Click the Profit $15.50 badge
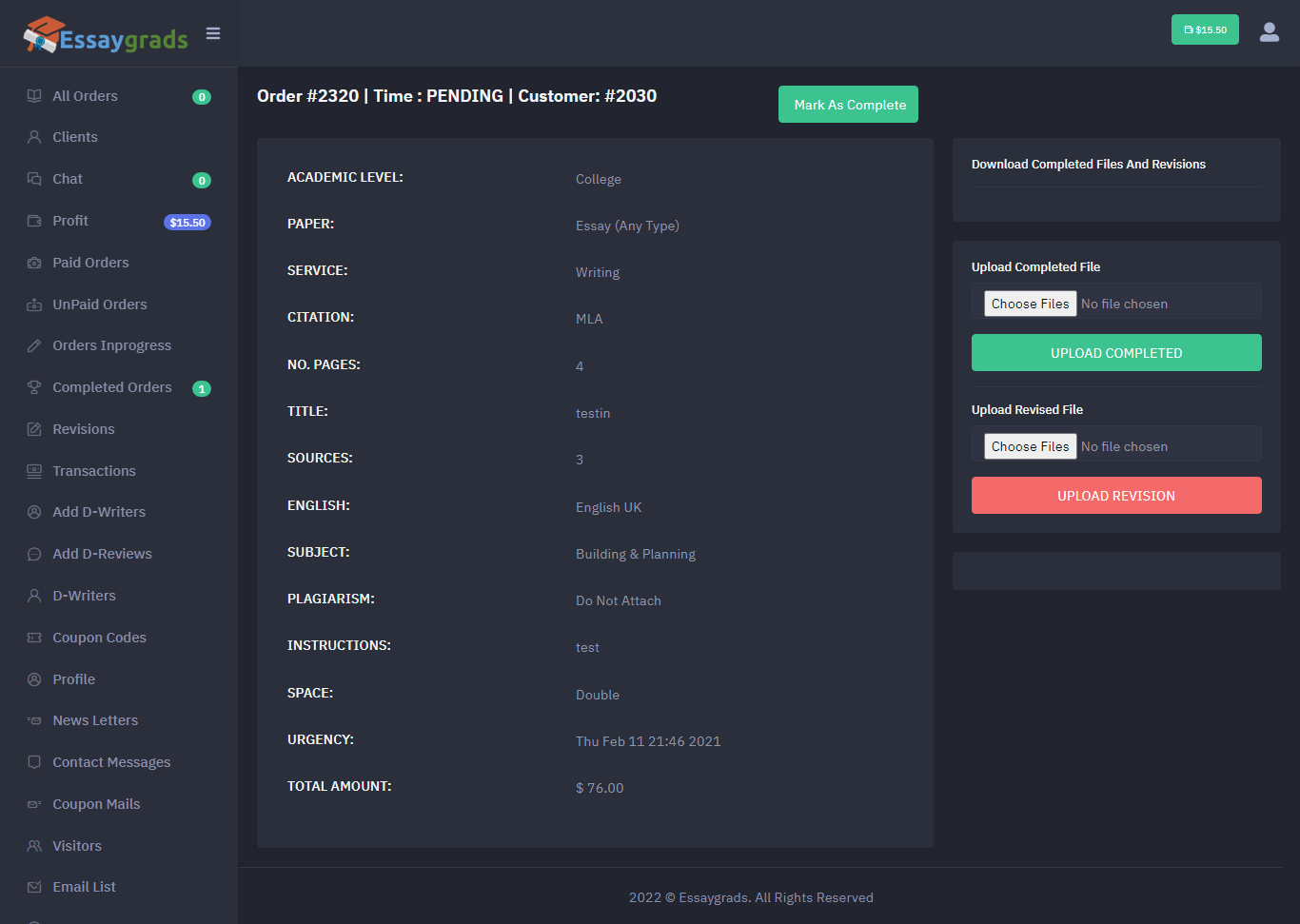This screenshot has width=1300, height=924. (x=187, y=223)
